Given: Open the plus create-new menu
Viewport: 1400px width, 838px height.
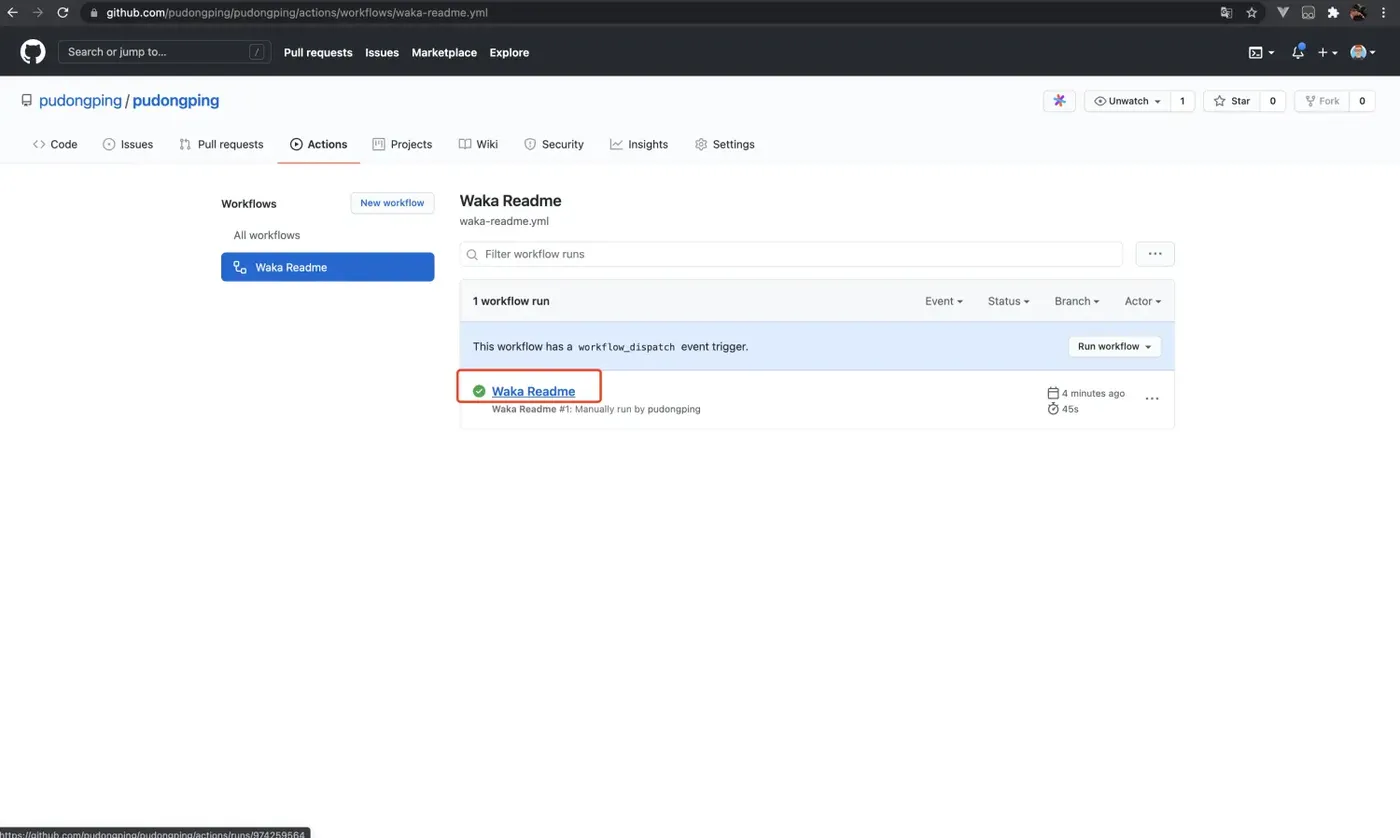Looking at the screenshot, I should (1327, 52).
